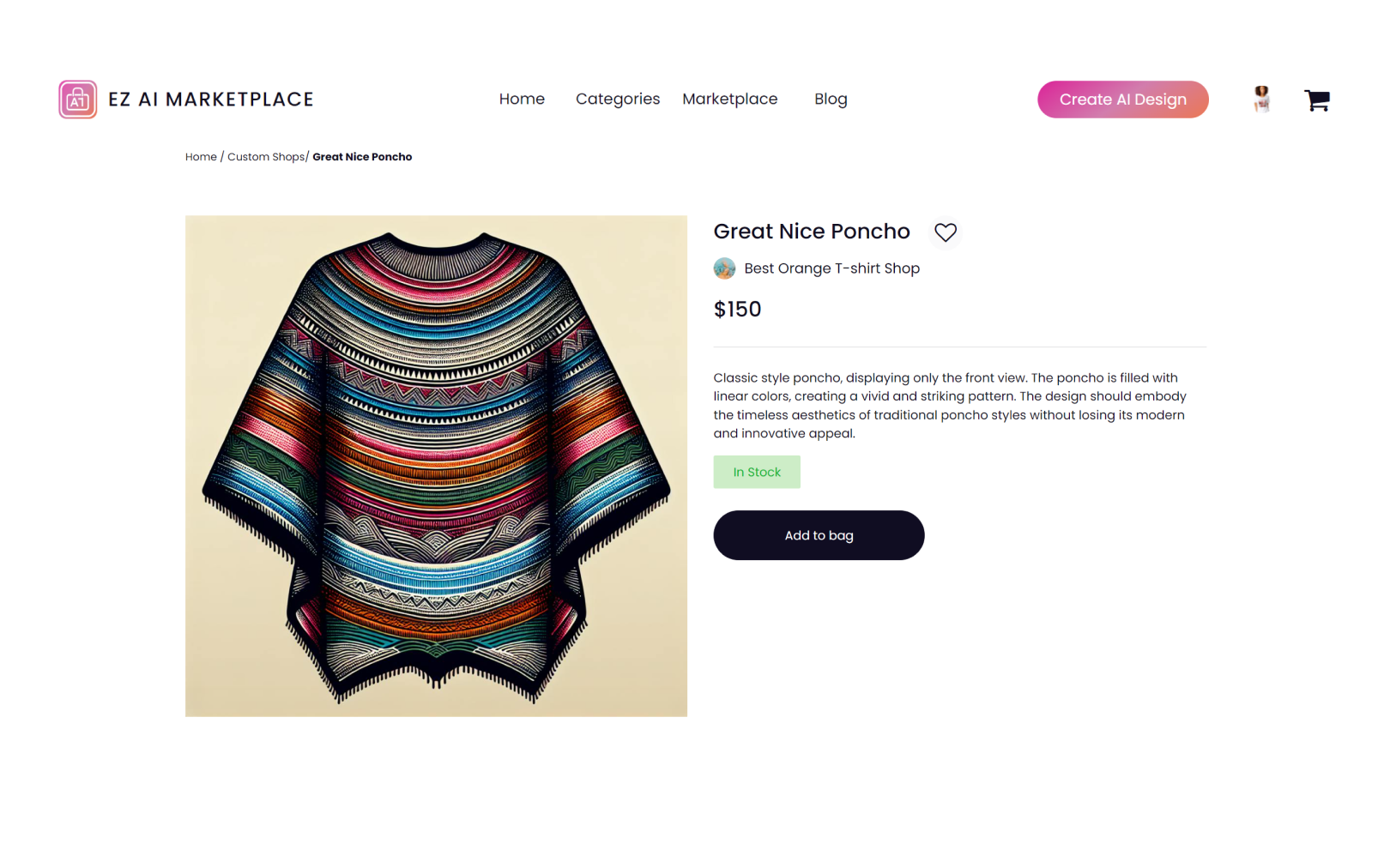Go to the Home navigation item
The width and height of the screenshot is (1390, 868).
(522, 99)
